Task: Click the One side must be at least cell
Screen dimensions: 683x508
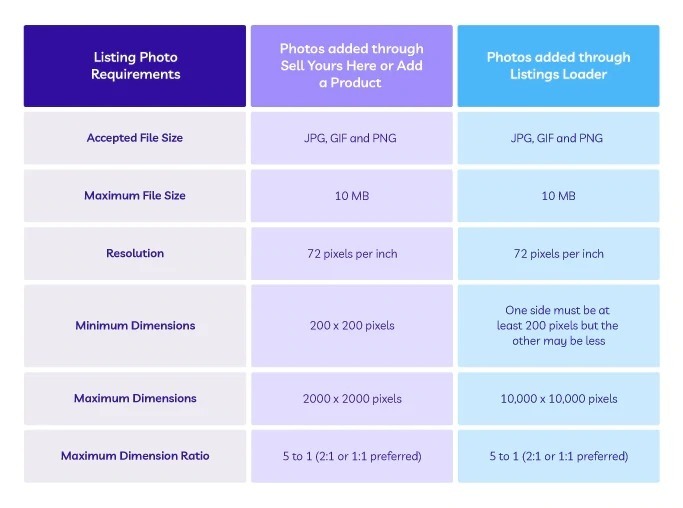Action: click(558, 326)
